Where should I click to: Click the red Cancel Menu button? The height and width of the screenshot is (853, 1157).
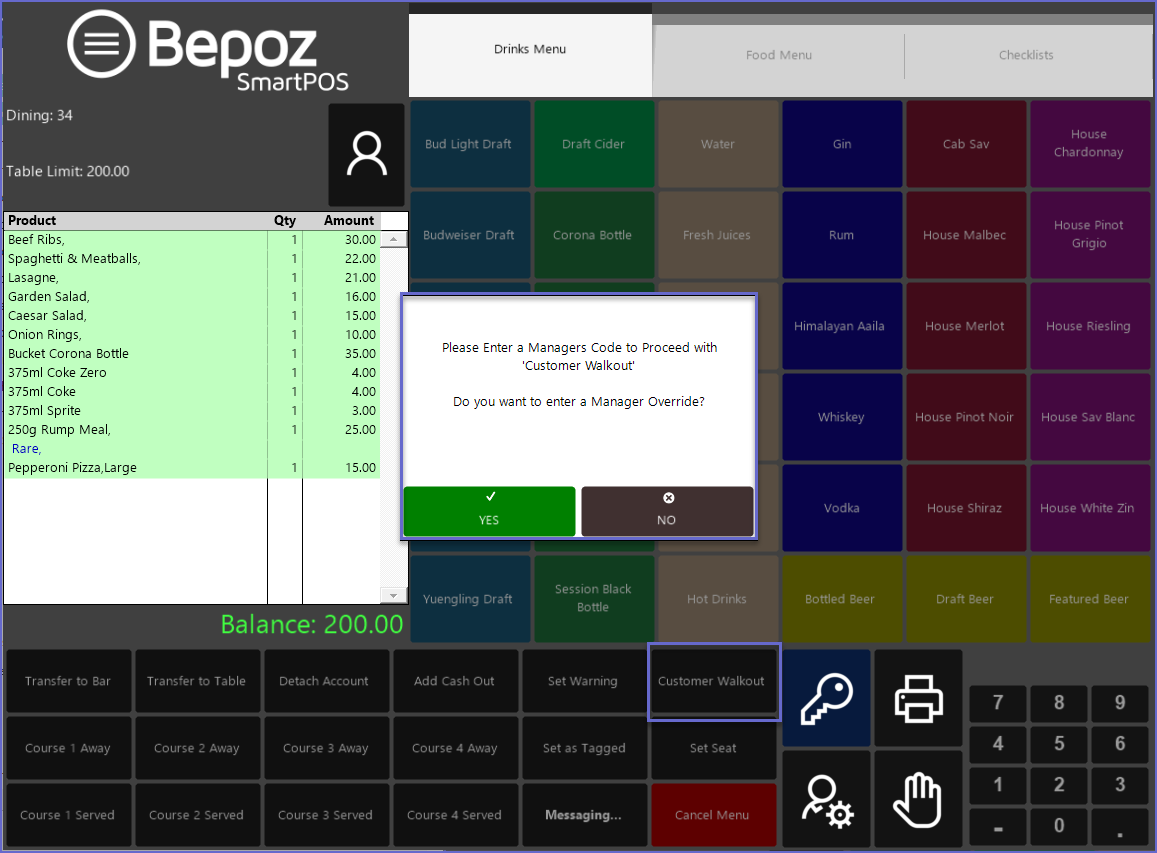pyautogui.click(x=713, y=815)
